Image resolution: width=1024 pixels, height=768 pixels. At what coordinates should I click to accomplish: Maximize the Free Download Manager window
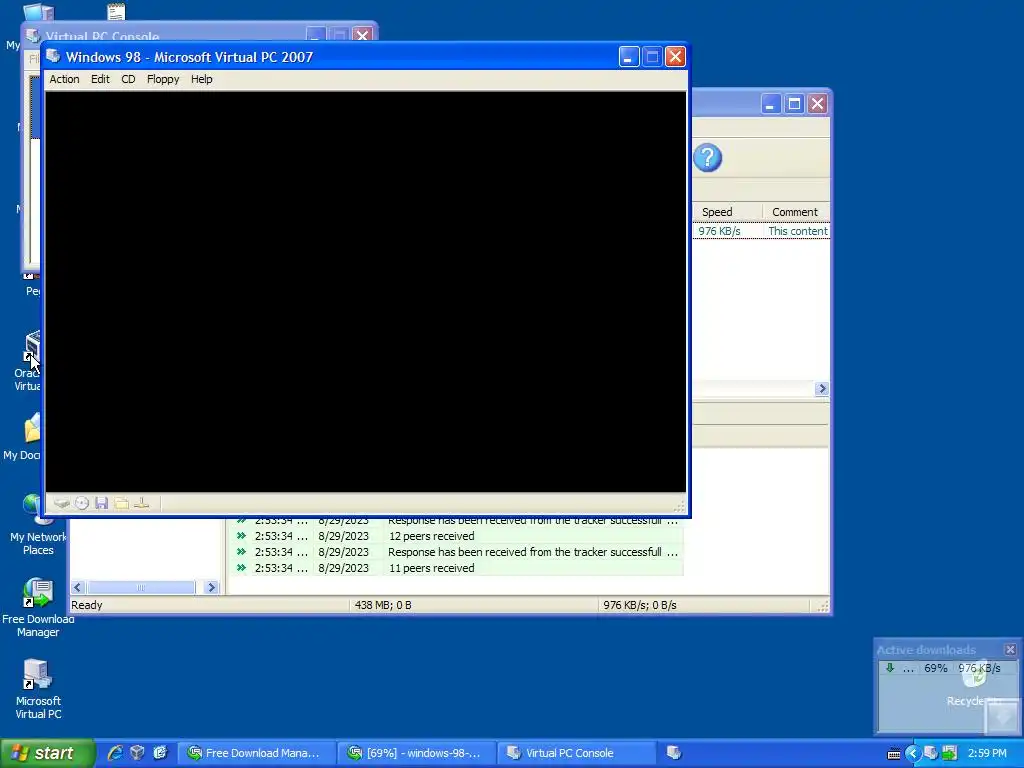(x=794, y=104)
